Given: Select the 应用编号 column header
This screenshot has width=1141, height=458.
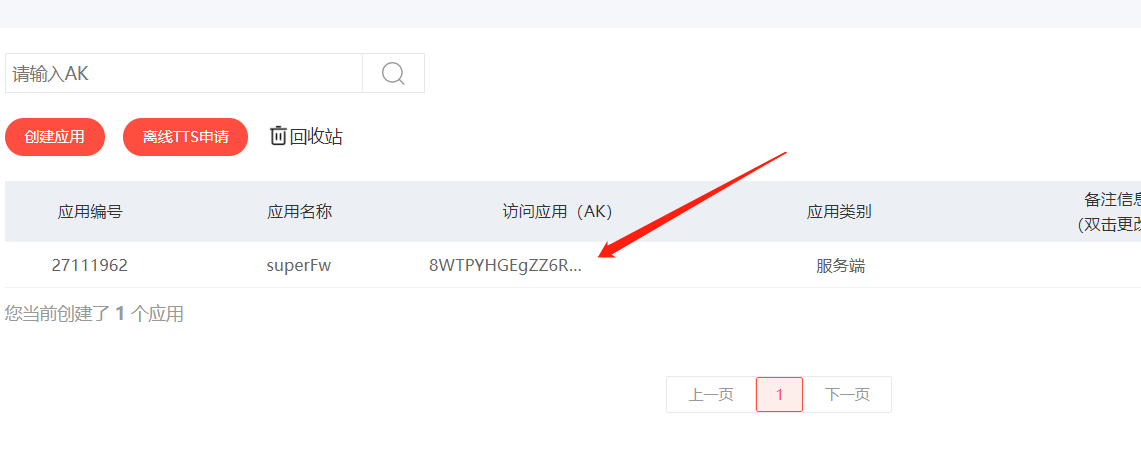Looking at the screenshot, I should pyautogui.click(x=90, y=212).
